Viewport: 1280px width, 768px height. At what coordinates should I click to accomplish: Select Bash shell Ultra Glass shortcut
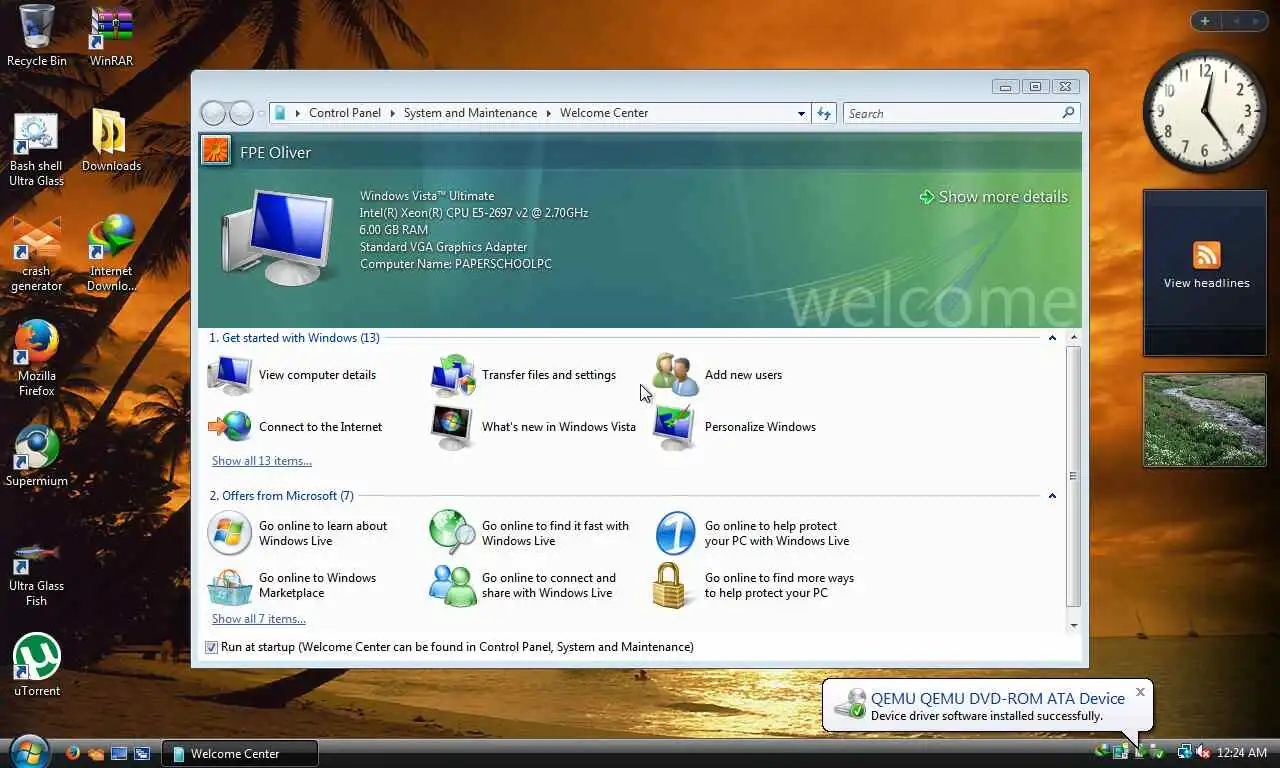pos(36,150)
